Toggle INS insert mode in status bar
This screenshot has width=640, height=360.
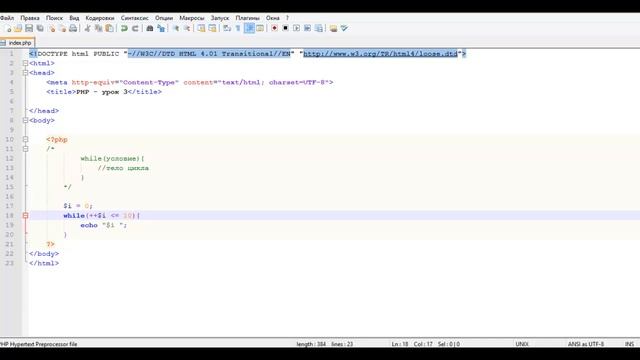coord(629,344)
